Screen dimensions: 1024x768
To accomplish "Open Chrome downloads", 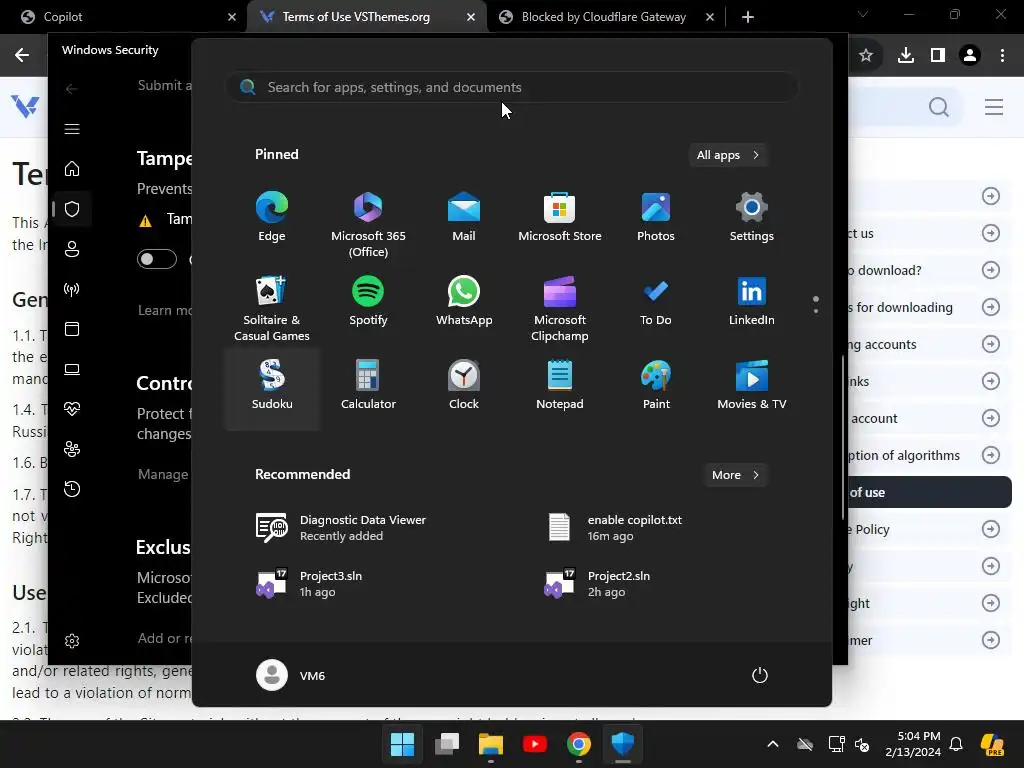I will [906, 56].
